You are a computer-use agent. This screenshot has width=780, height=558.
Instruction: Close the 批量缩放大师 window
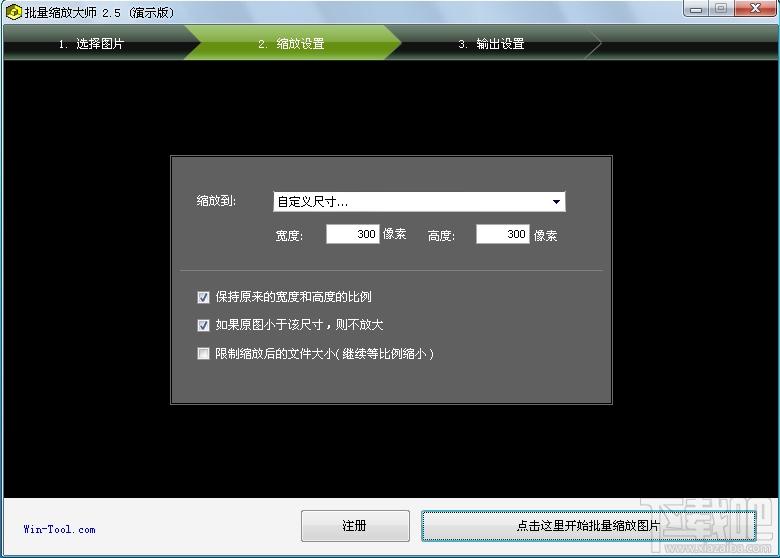(755, 8)
